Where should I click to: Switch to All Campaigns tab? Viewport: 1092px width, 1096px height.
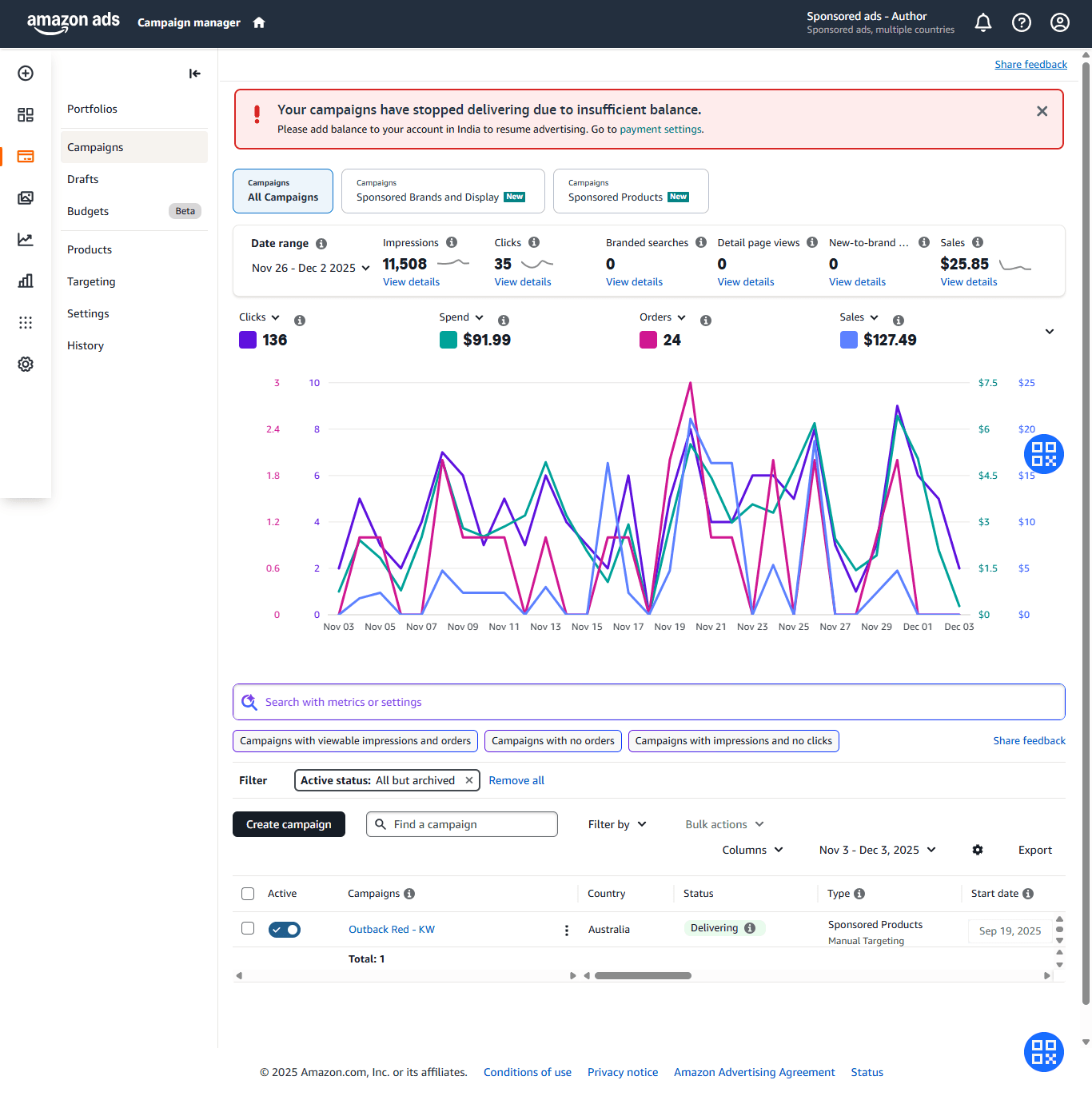(x=283, y=191)
